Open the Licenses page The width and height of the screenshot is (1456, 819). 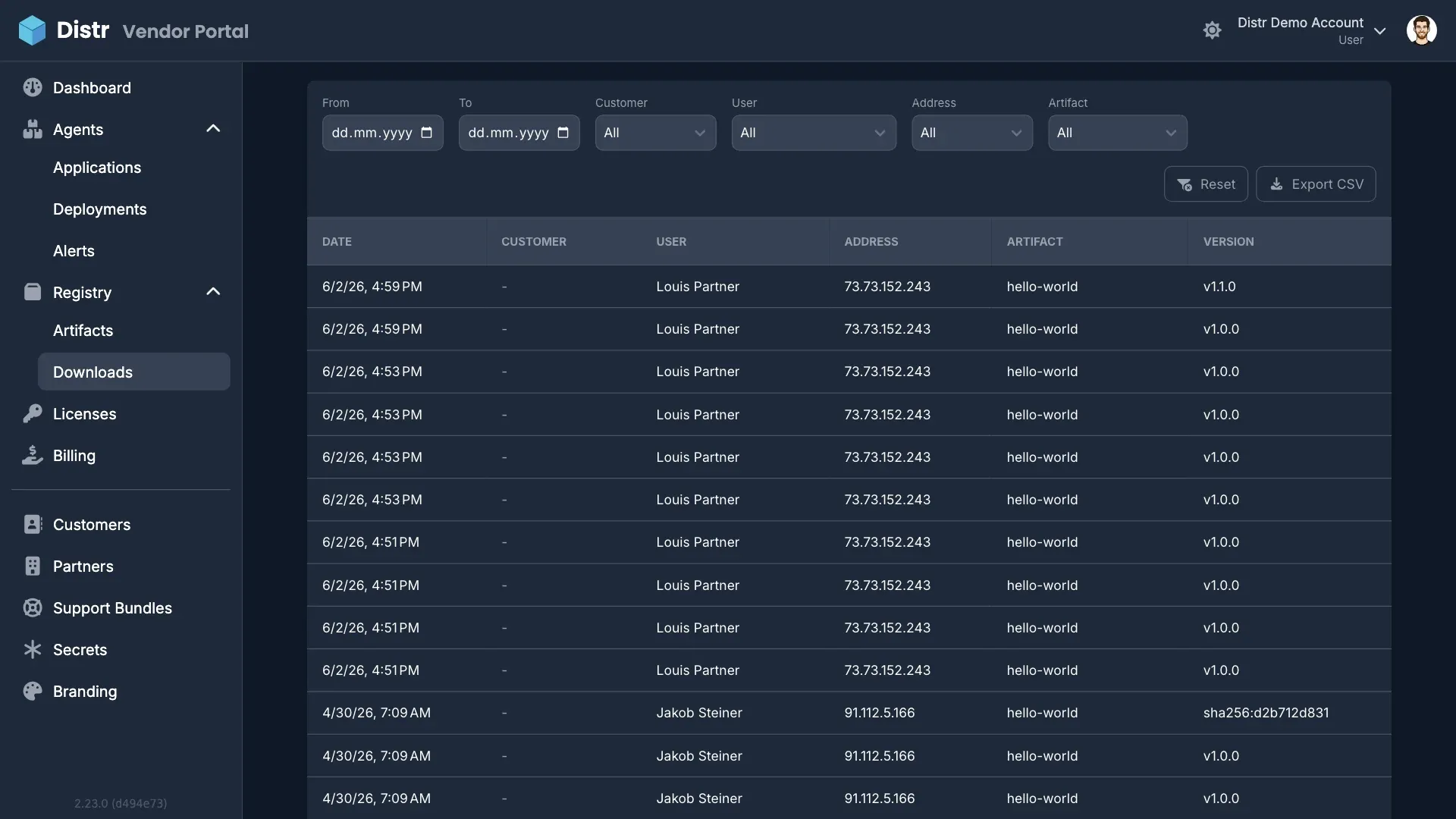point(121,413)
